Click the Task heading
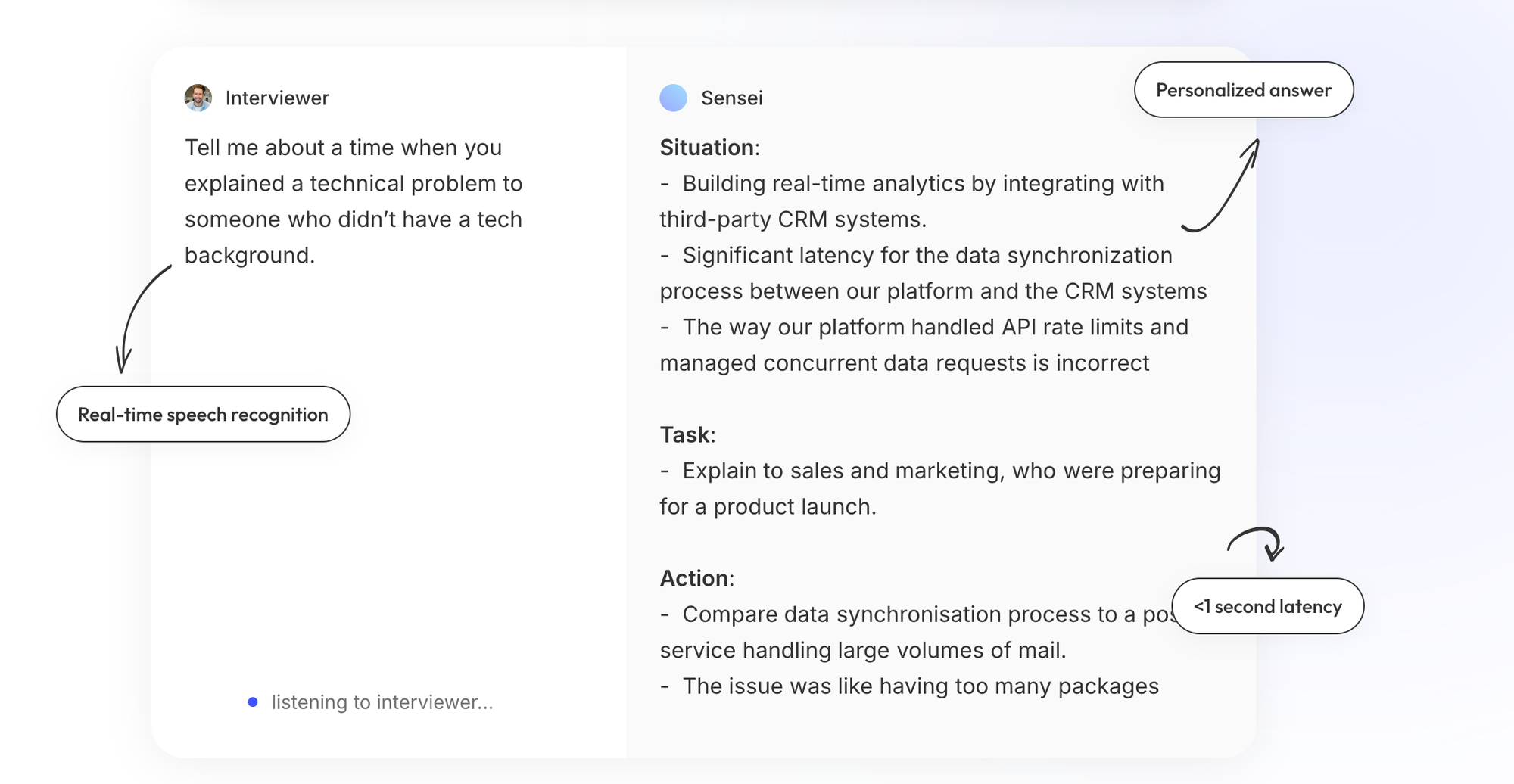 [687, 434]
